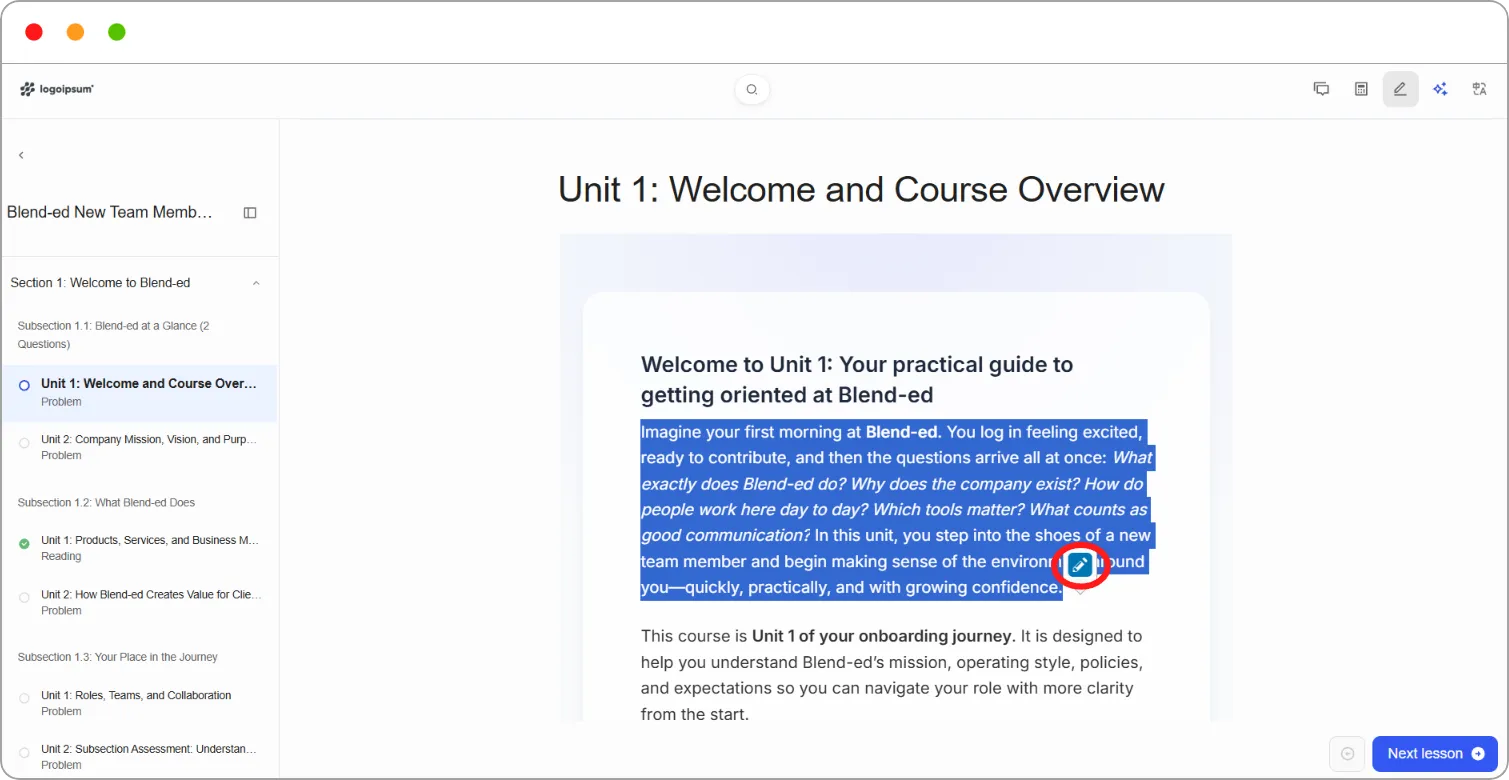
Task: Click the Section 1: Welcome to Blend-ed label
Action: tap(100, 283)
